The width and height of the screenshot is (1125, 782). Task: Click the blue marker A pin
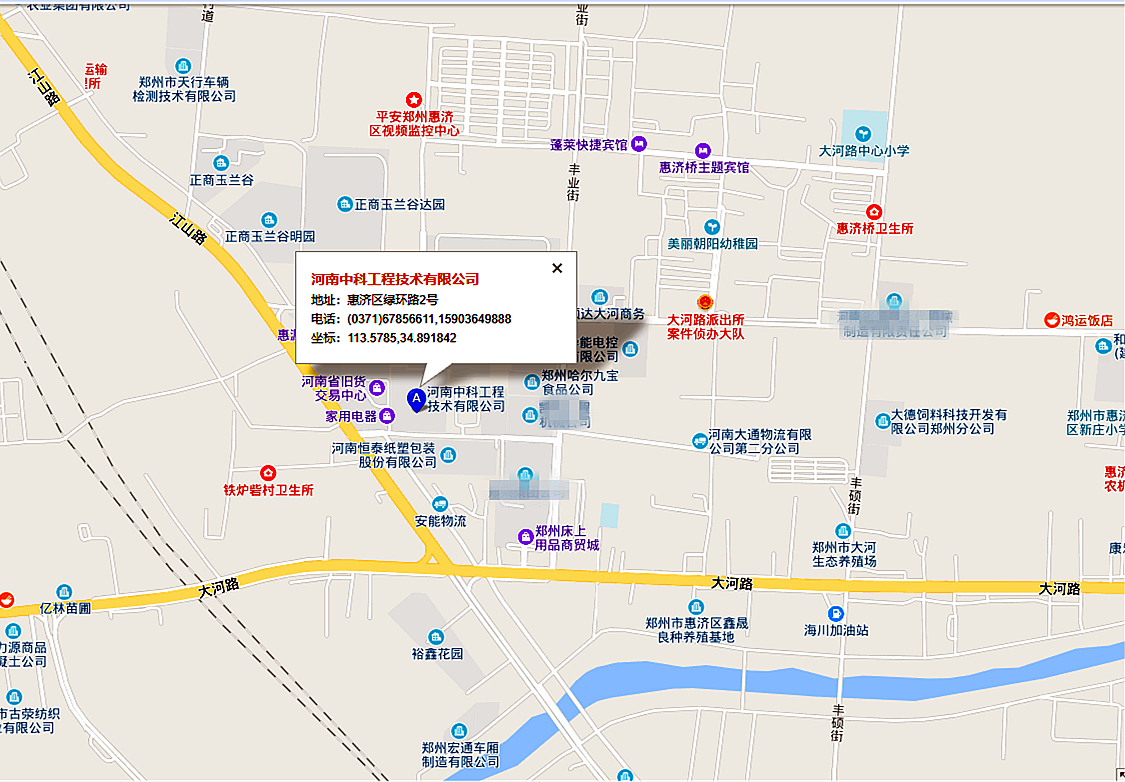click(416, 400)
